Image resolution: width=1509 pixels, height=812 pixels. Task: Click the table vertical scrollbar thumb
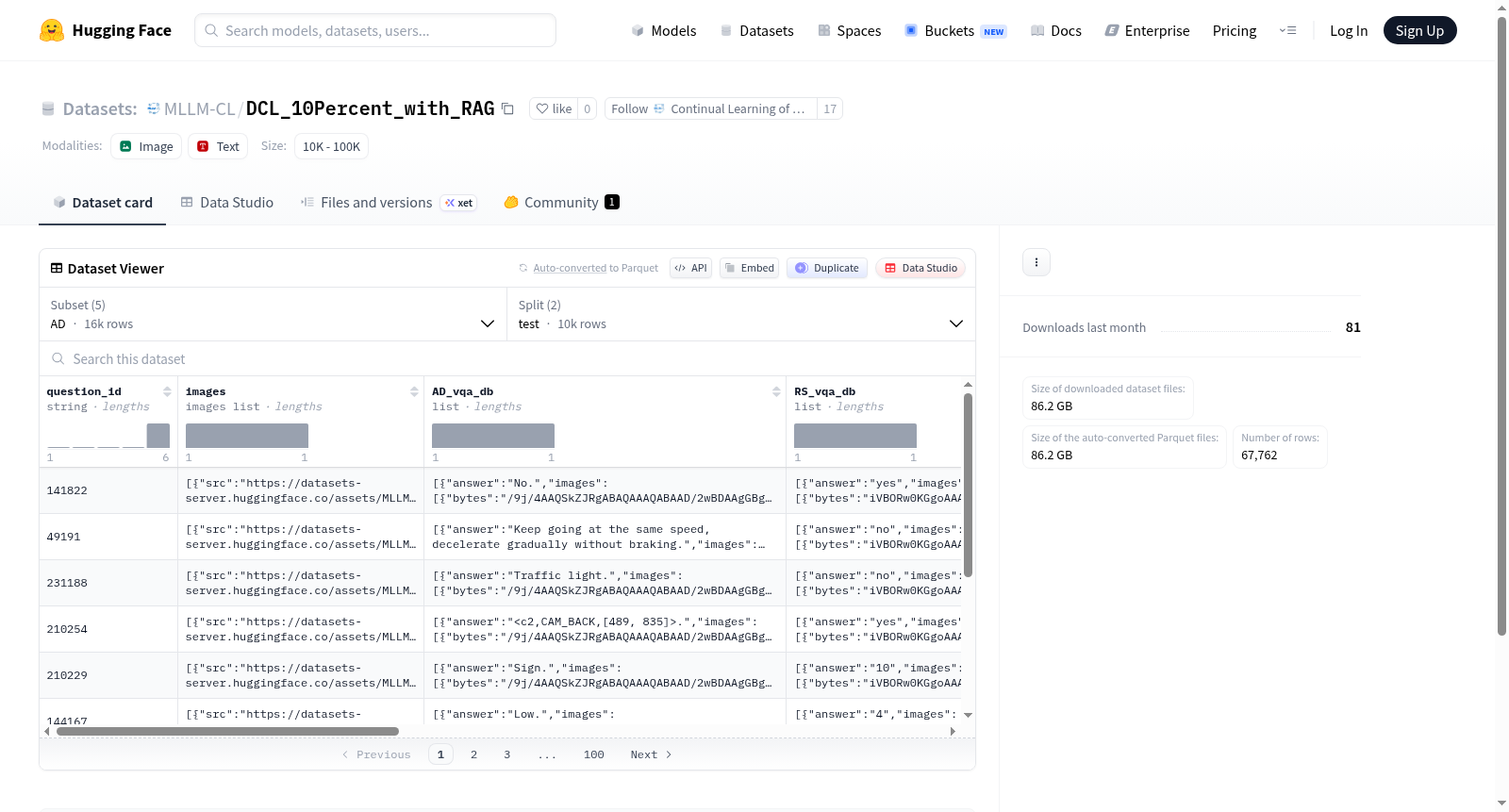pos(968,485)
